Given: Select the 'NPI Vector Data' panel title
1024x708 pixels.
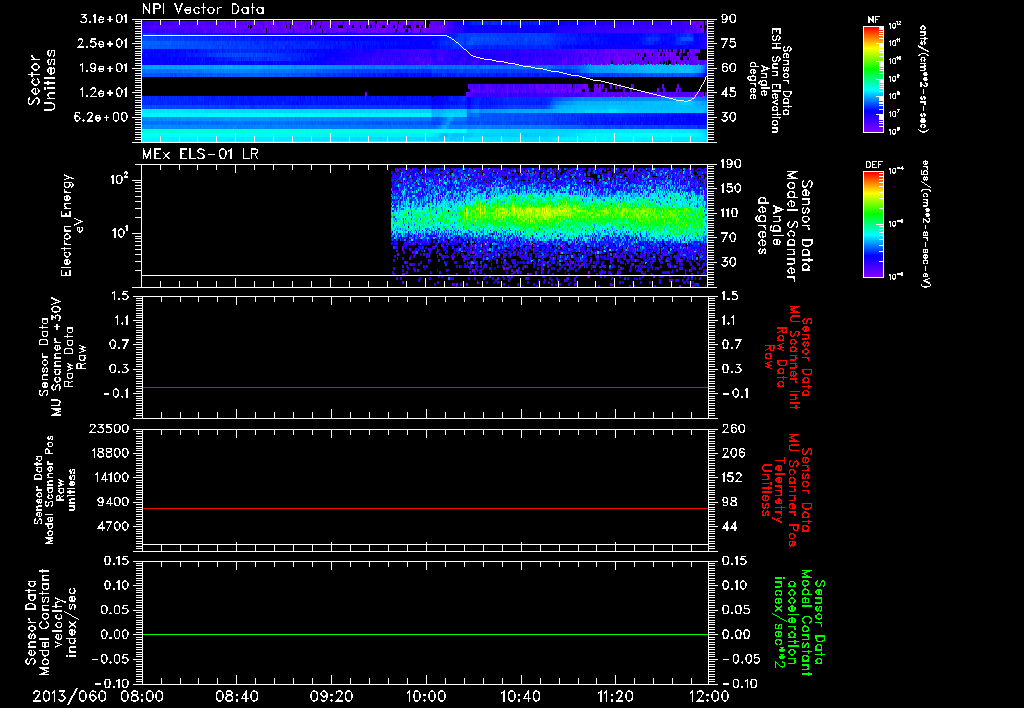Looking at the screenshot, I should [x=204, y=9].
